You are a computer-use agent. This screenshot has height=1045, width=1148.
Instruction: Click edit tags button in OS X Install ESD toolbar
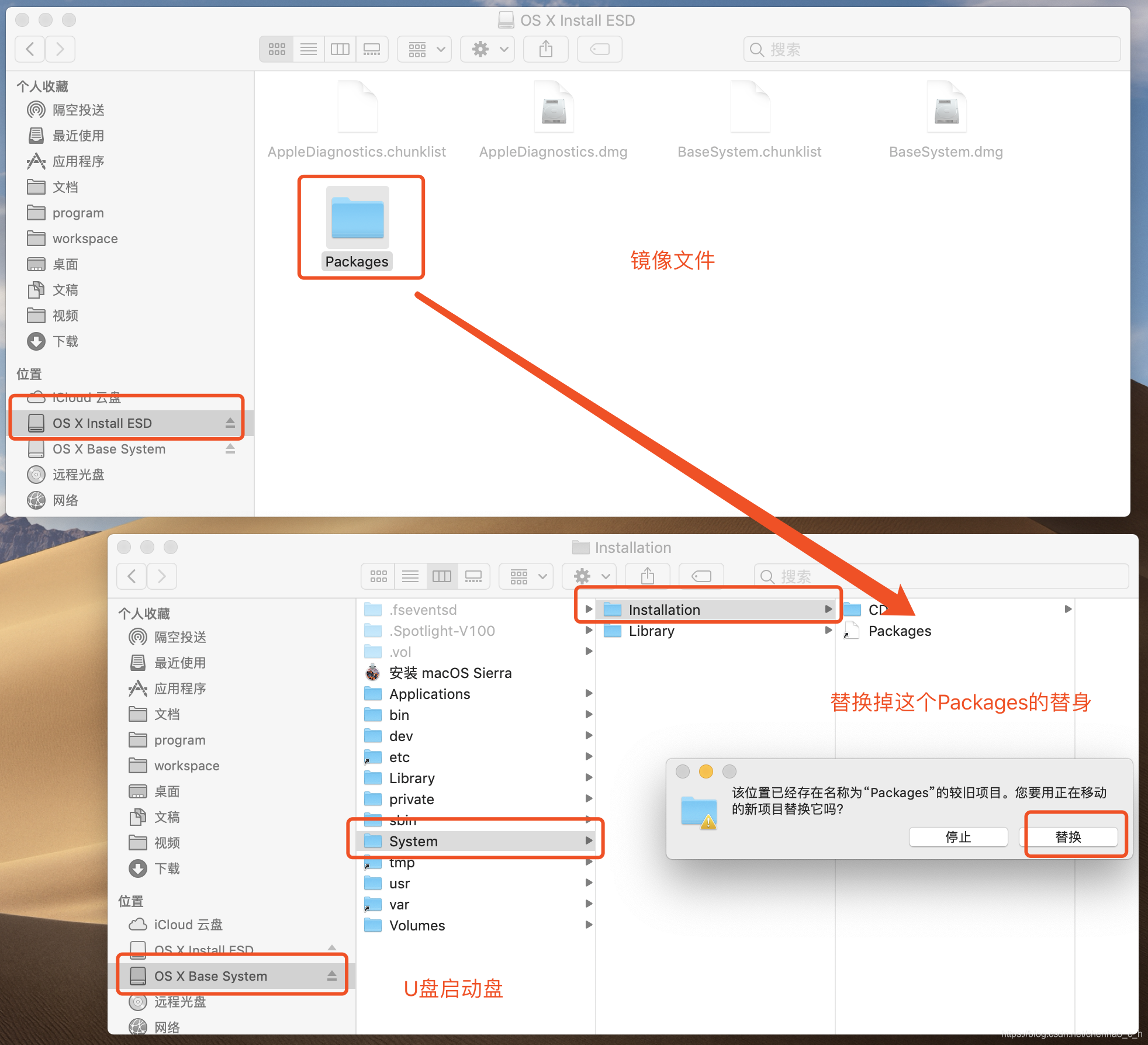600,49
